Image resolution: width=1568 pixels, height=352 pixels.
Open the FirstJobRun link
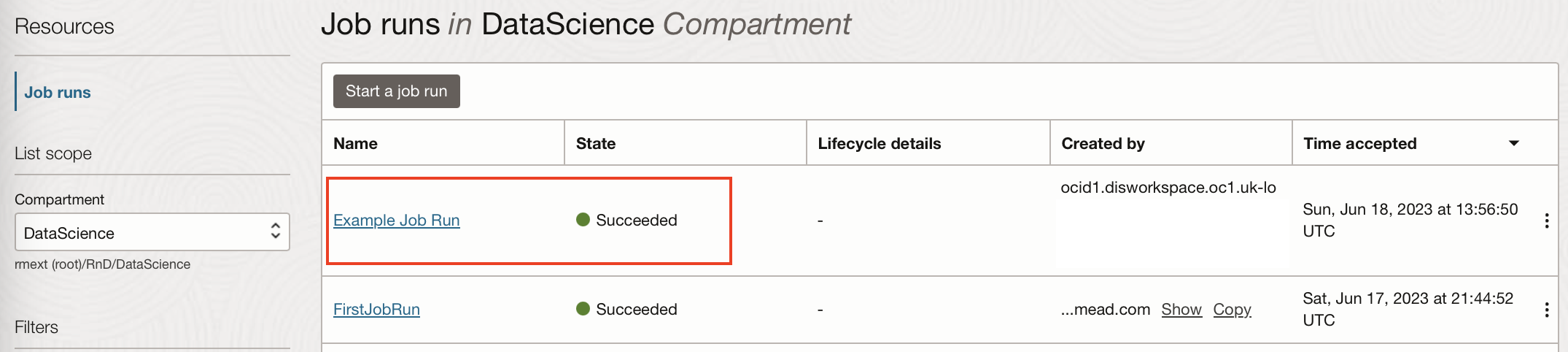point(376,309)
